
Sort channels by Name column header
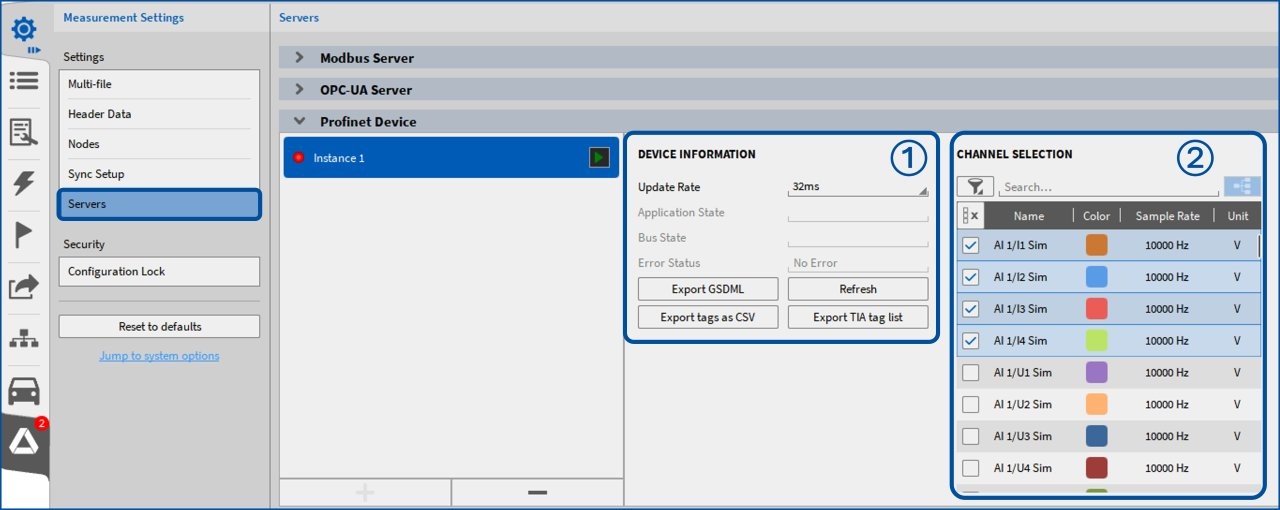coord(1028,215)
